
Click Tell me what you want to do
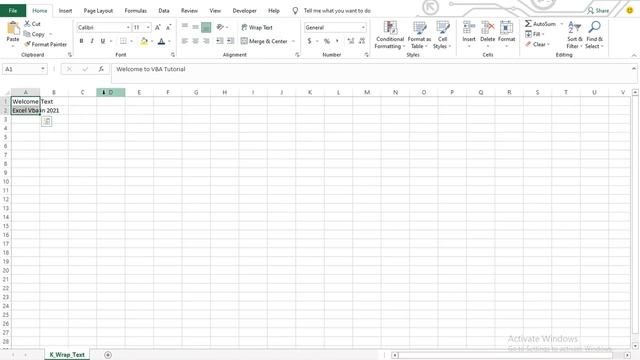[x=337, y=11]
